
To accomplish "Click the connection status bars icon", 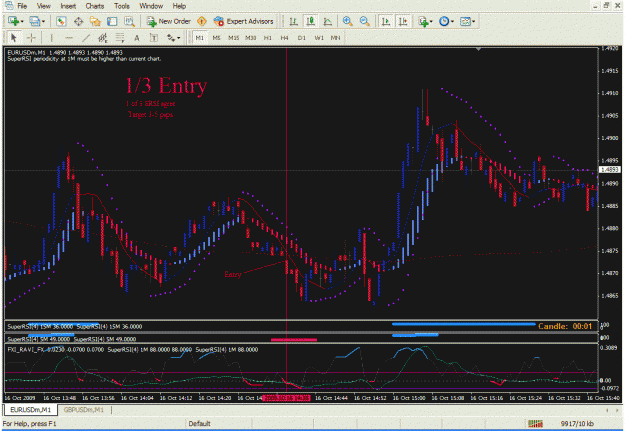I will [x=535, y=423].
